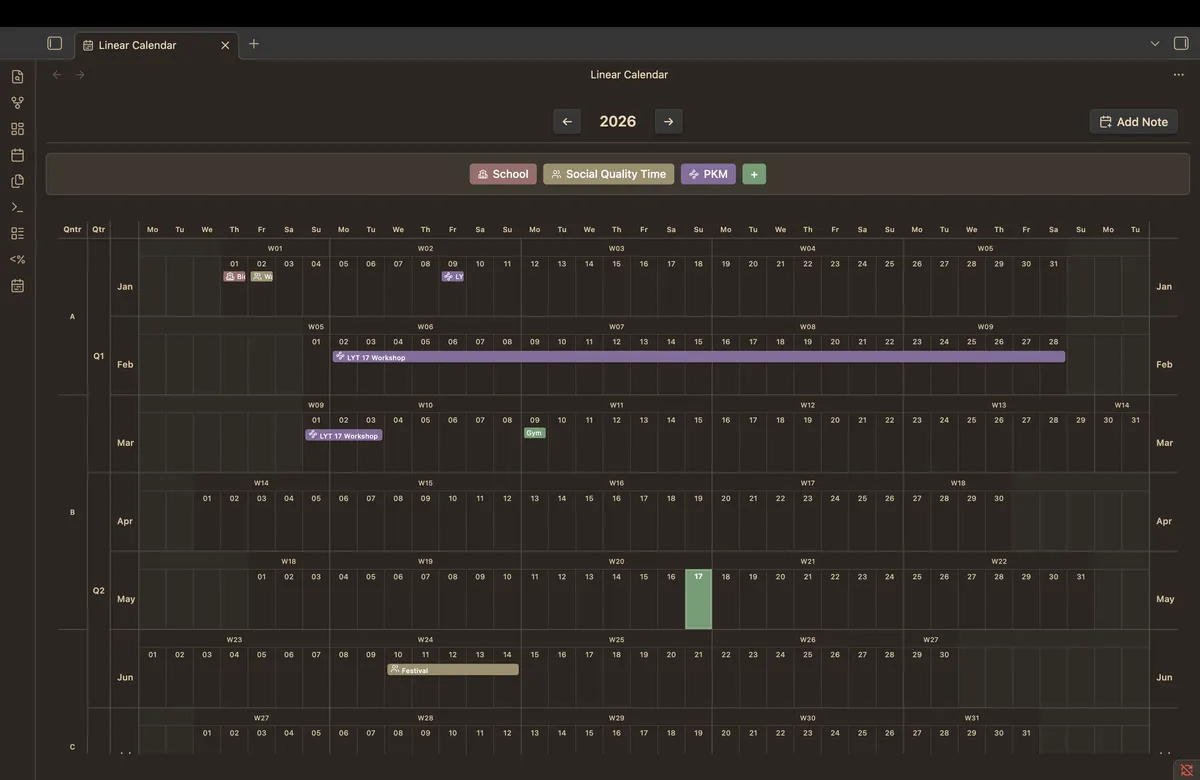This screenshot has height=780, width=1200.
Task: Navigate forward with the right arrow
Action: 80,75
